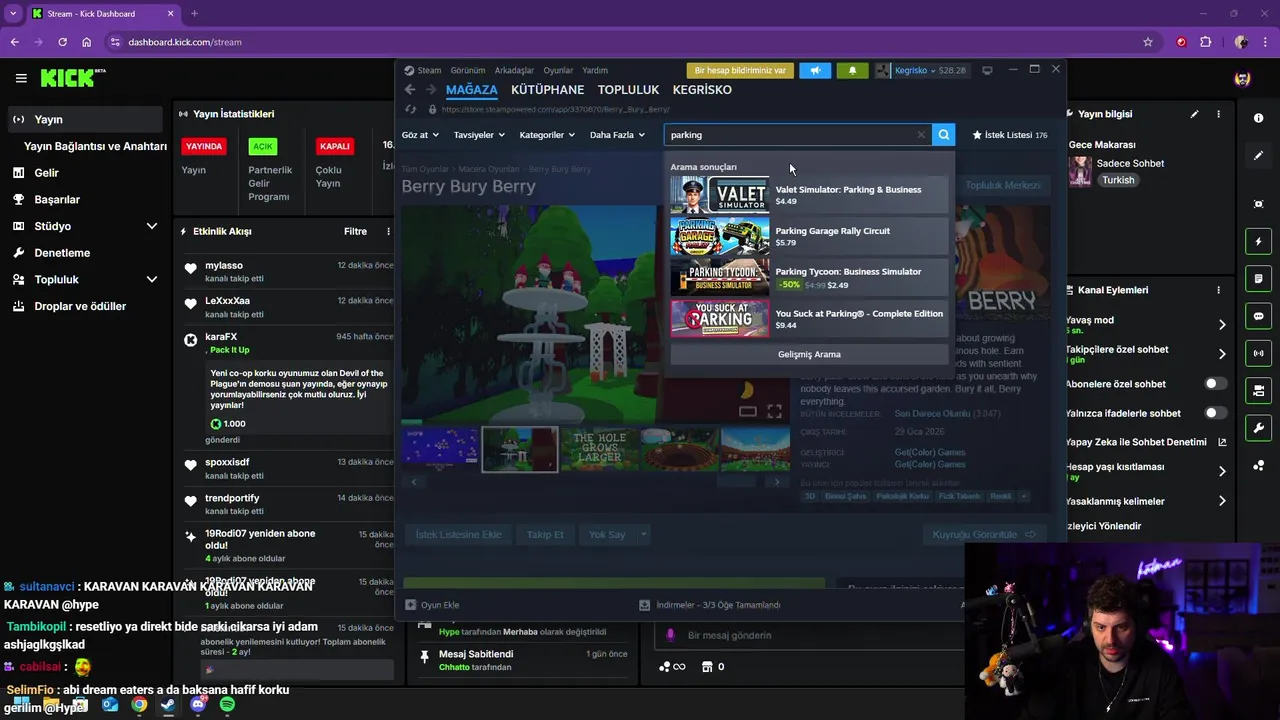Screen dimensions: 1280x720
Task: Open Görünüm menu in Steam
Action: pos(467,71)
